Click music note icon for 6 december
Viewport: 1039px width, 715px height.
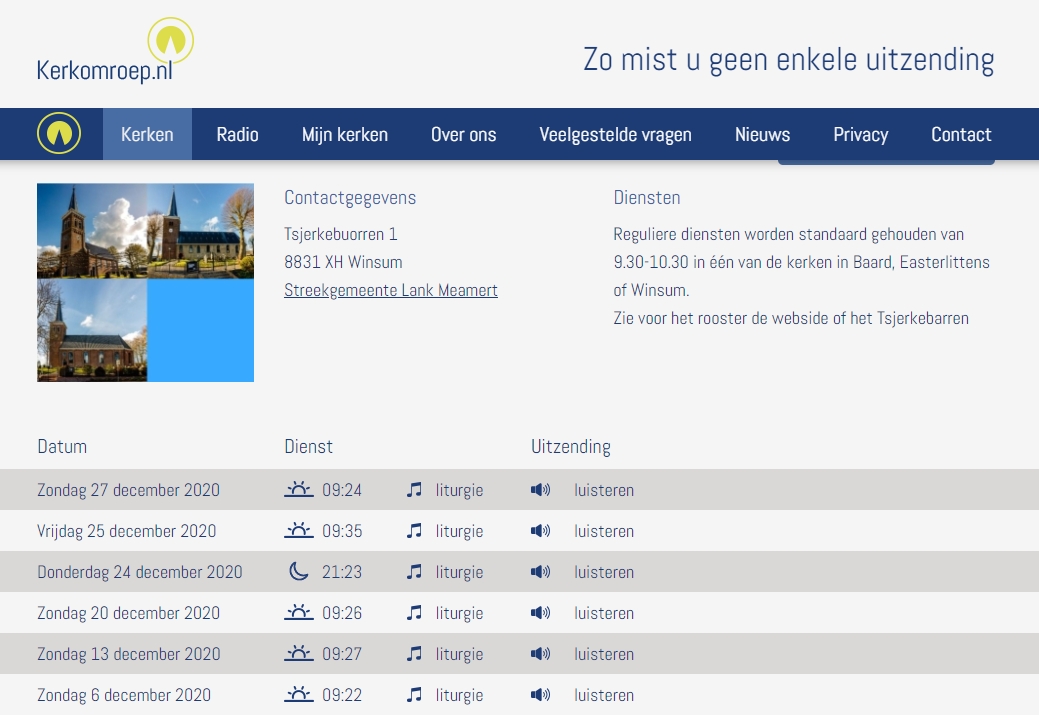[414, 695]
